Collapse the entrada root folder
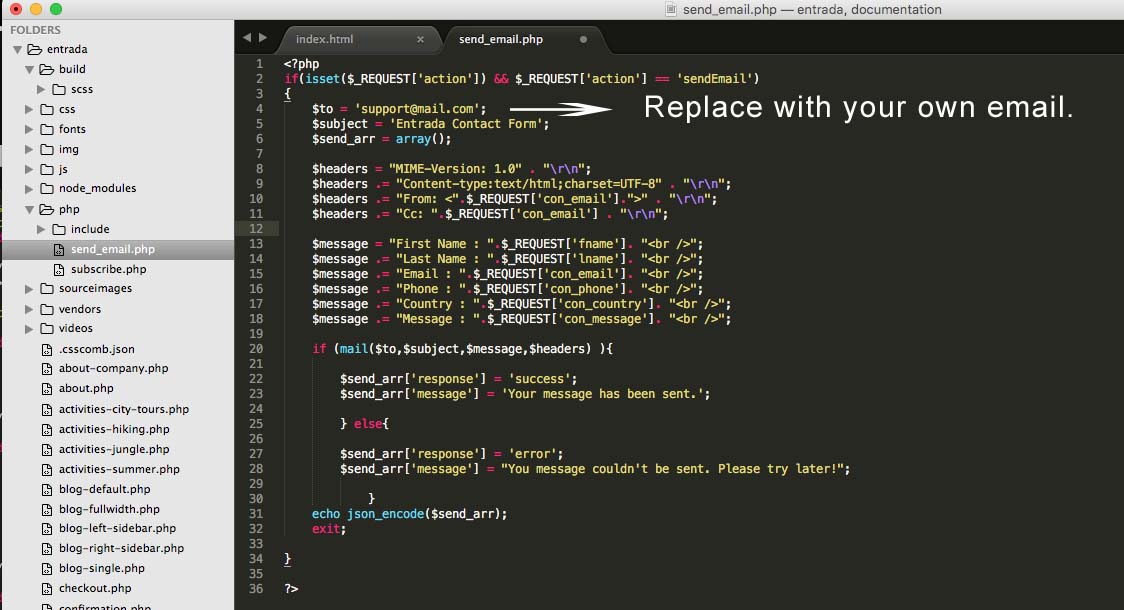Screen dimensions: 1124x610 (17, 49)
